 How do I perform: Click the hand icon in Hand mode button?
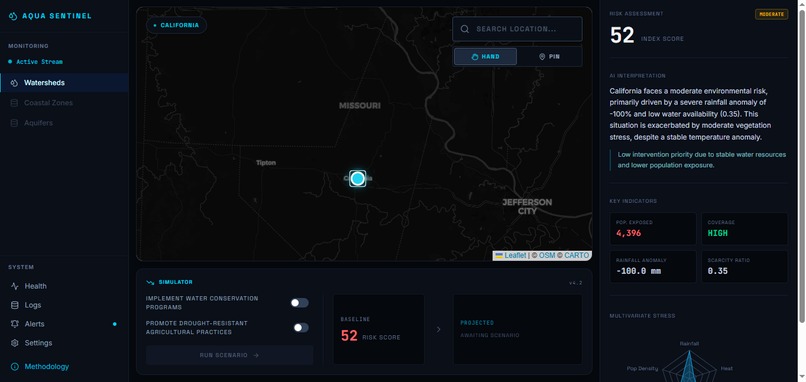474,57
